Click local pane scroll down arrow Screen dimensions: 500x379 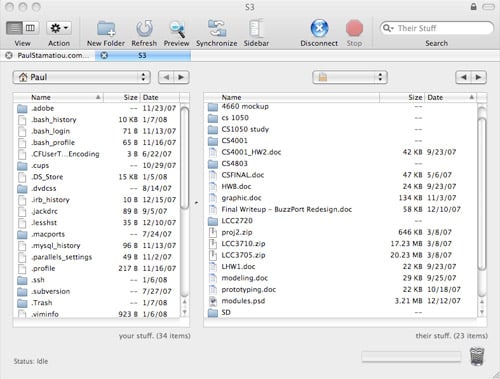pyautogui.click(x=184, y=312)
